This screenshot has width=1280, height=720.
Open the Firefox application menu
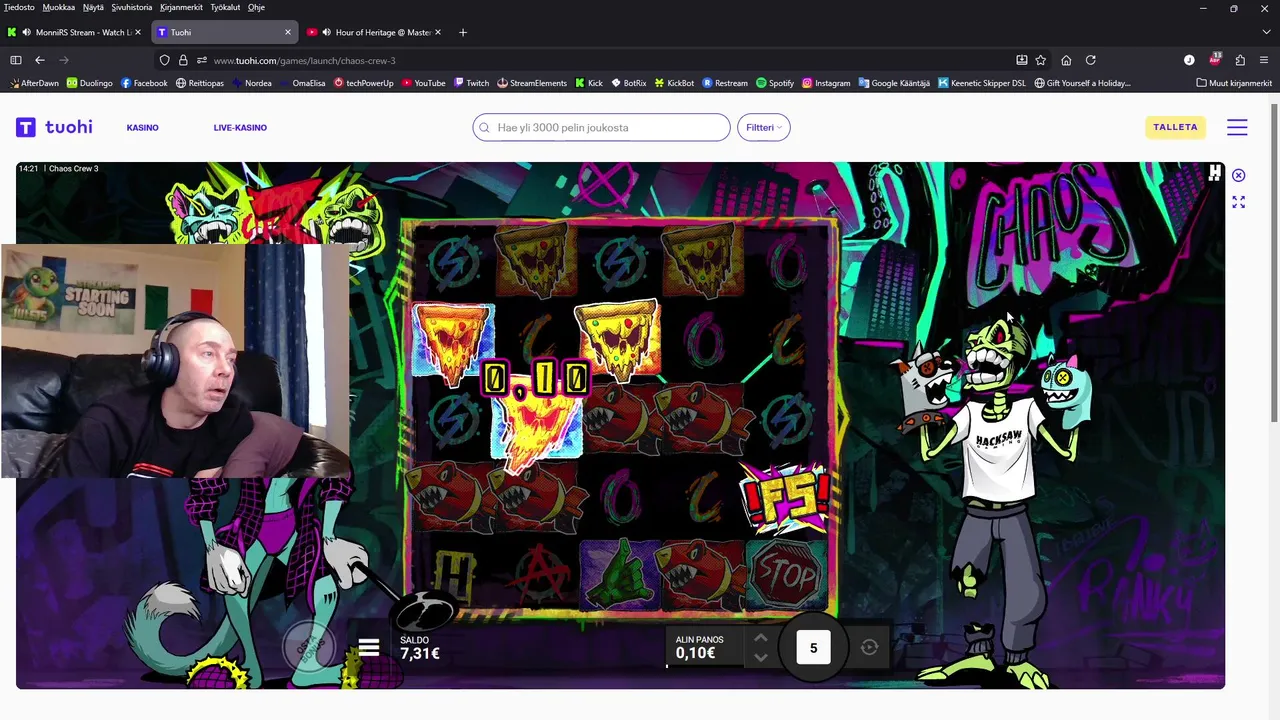click(x=1265, y=60)
